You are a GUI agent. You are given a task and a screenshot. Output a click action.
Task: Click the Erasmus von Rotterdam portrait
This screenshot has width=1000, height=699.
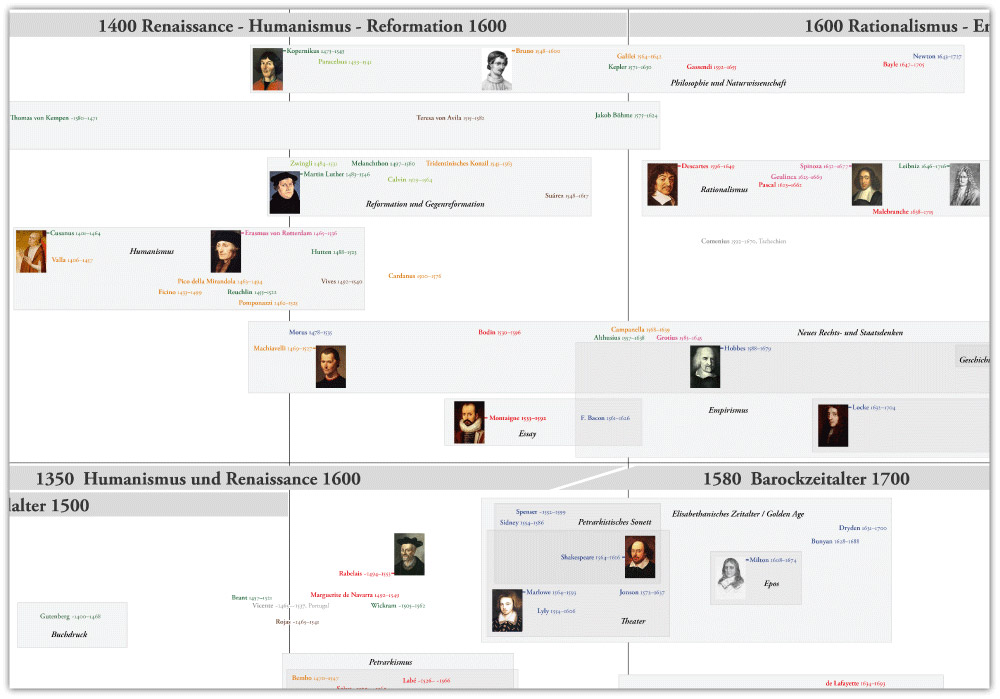(226, 251)
